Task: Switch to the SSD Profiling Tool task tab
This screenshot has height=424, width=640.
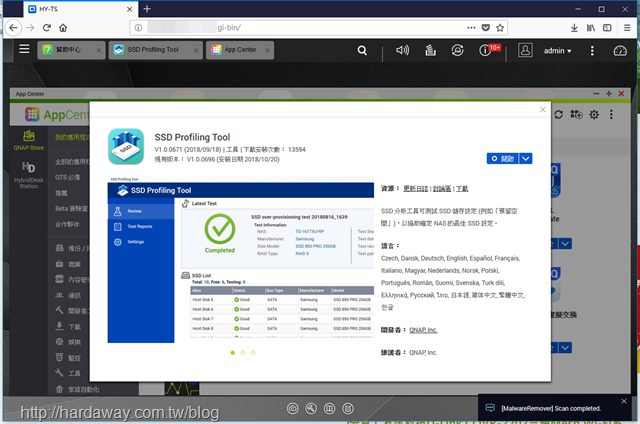Action: tap(153, 50)
